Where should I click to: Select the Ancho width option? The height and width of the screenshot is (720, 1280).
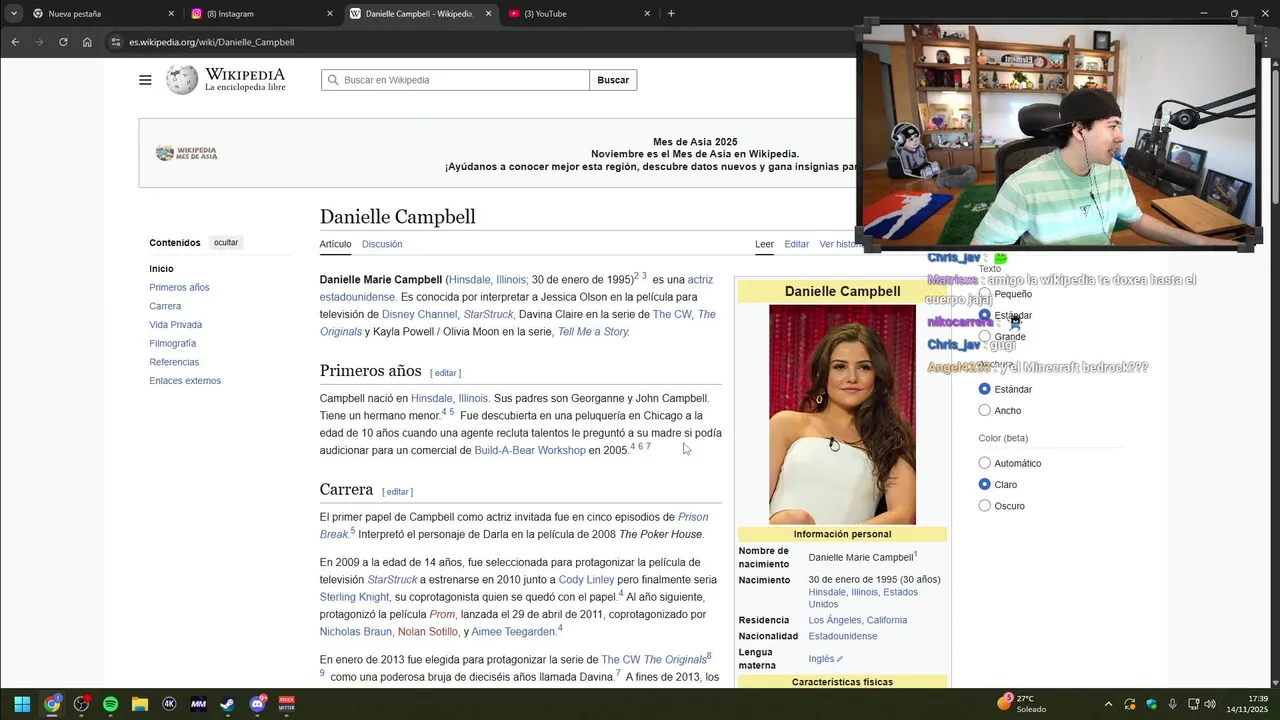point(985,411)
